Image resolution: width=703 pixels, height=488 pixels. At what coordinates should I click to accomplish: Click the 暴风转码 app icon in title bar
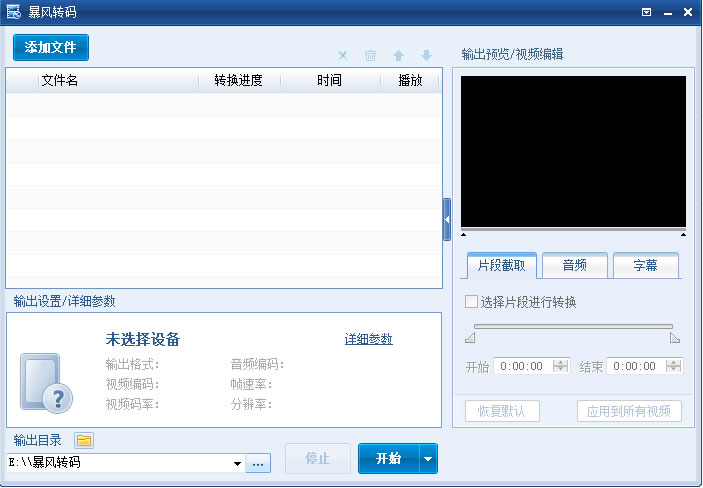[x=13, y=12]
